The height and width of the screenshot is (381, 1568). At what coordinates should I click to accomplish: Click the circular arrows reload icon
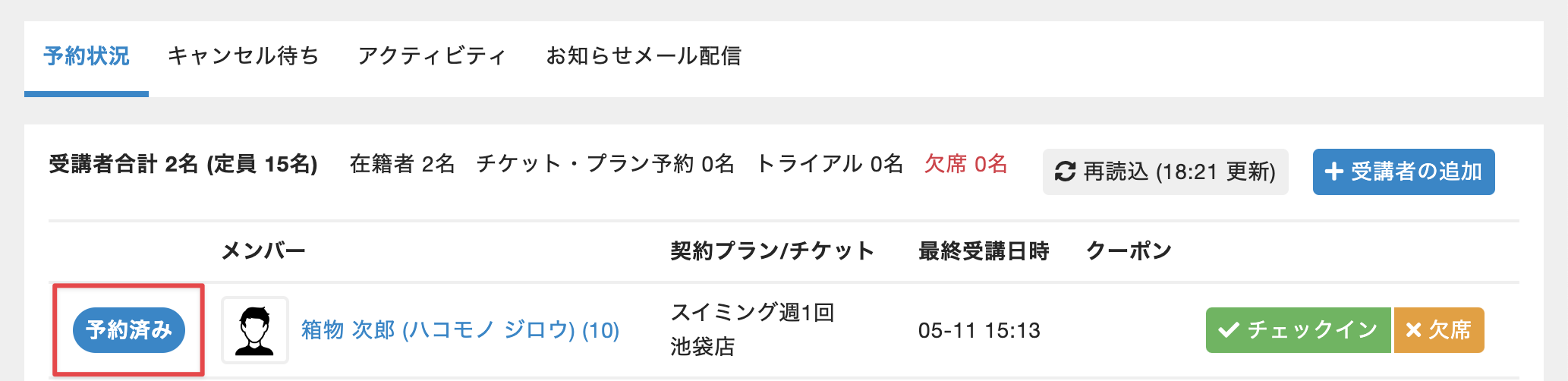tap(1065, 172)
